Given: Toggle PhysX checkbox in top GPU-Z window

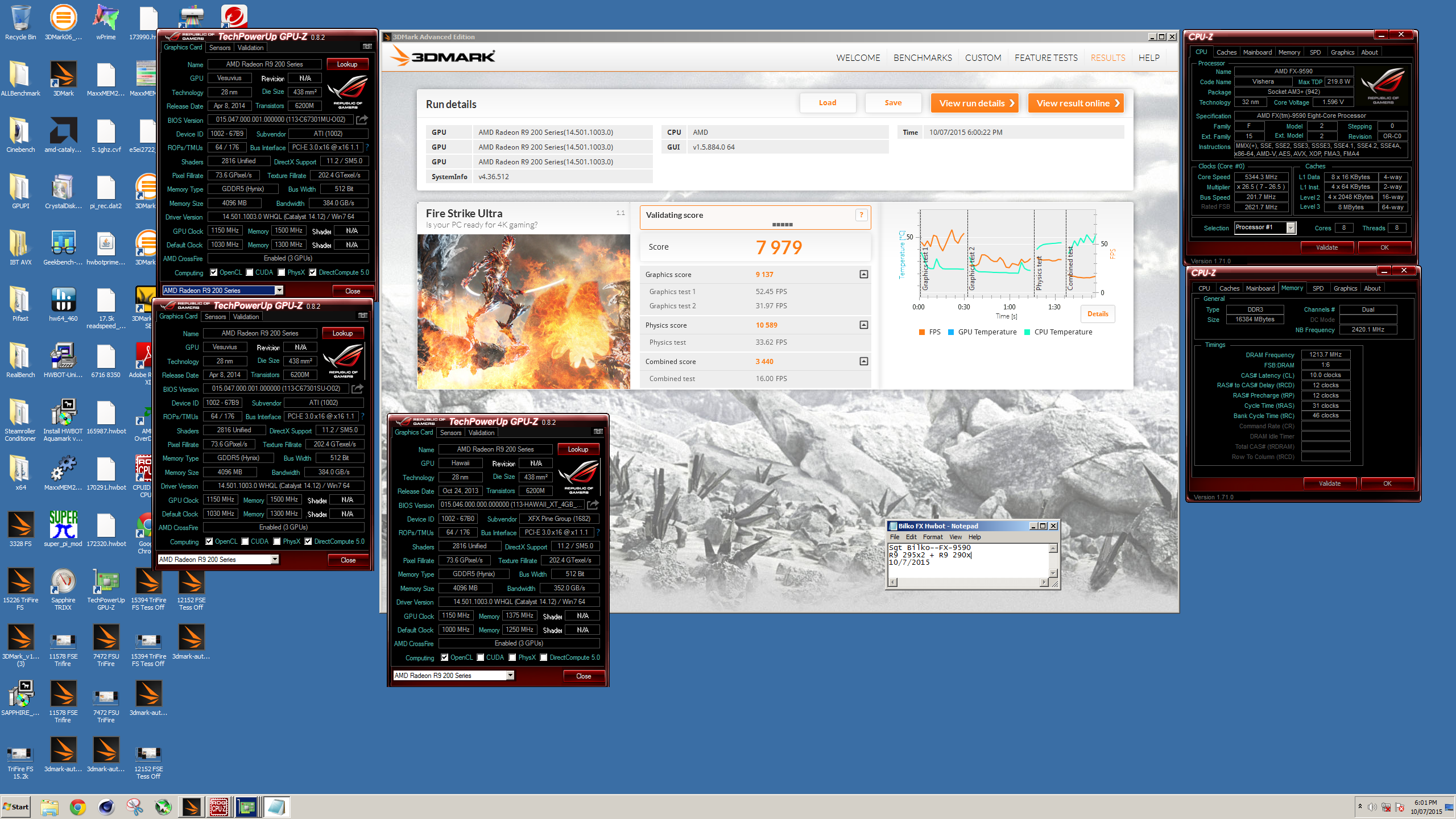Looking at the screenshot, I should click(282, 272).
